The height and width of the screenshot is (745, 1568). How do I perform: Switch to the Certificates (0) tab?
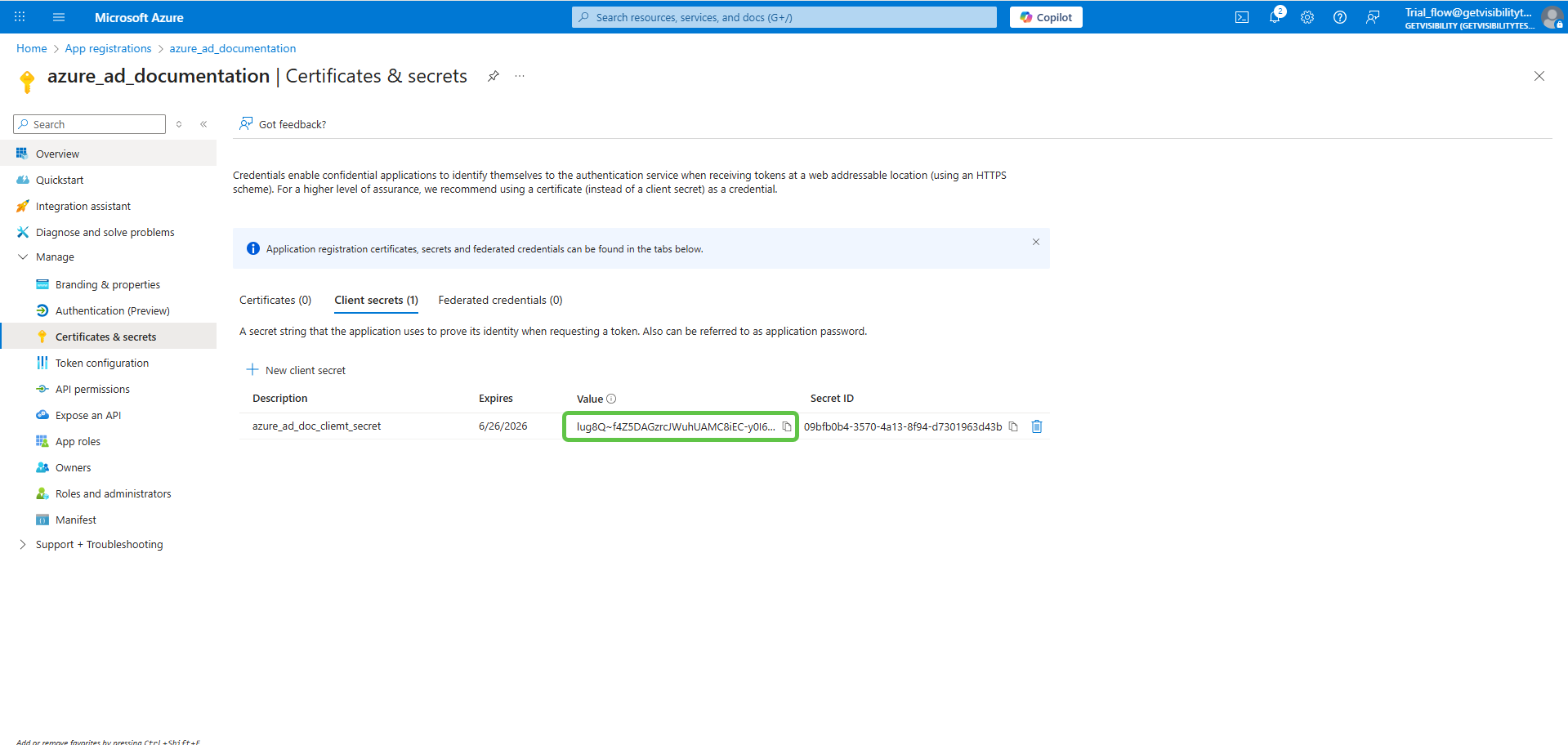coord(275,300)
